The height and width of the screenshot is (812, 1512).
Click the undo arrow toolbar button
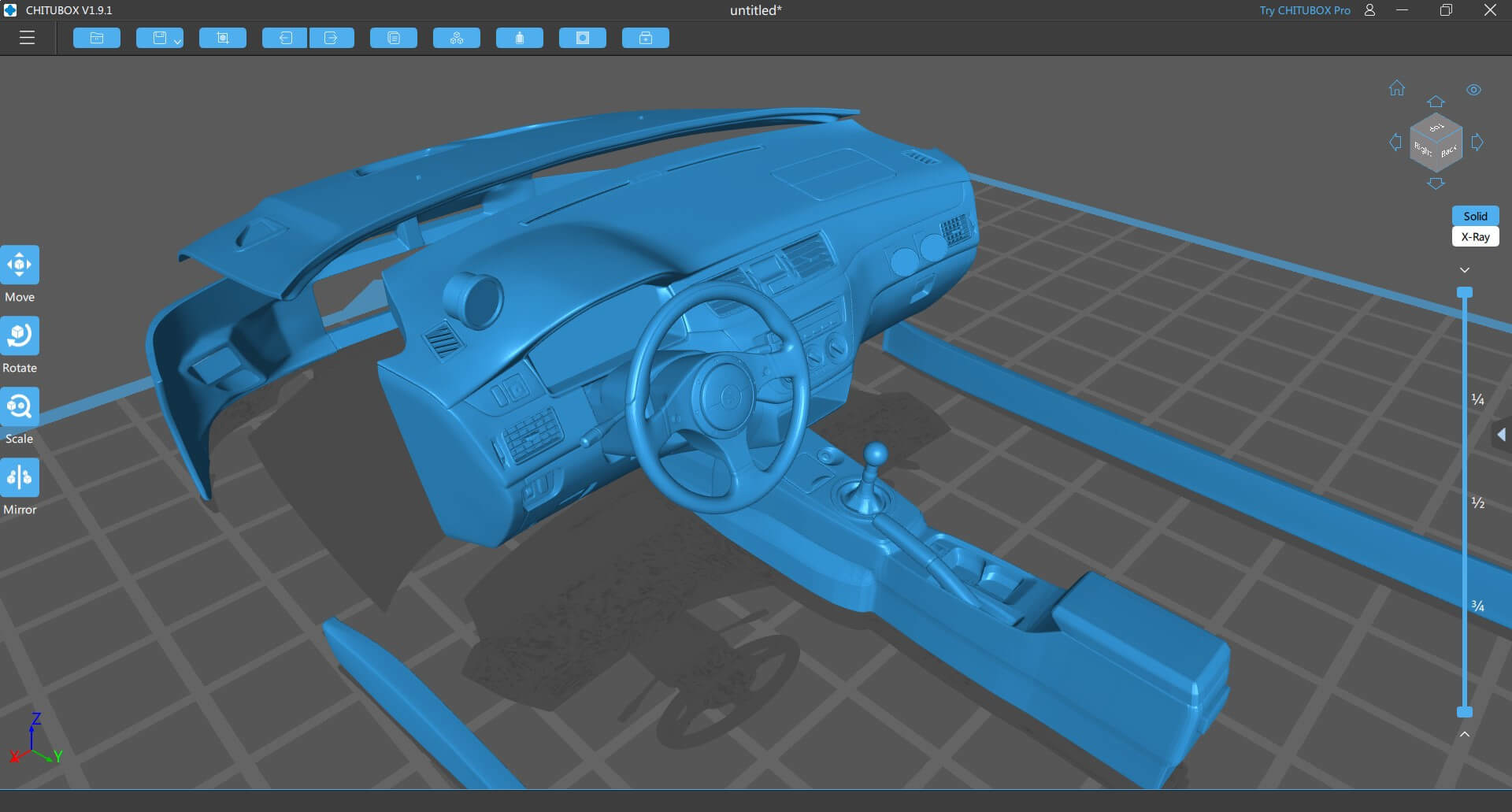(284, 38)
